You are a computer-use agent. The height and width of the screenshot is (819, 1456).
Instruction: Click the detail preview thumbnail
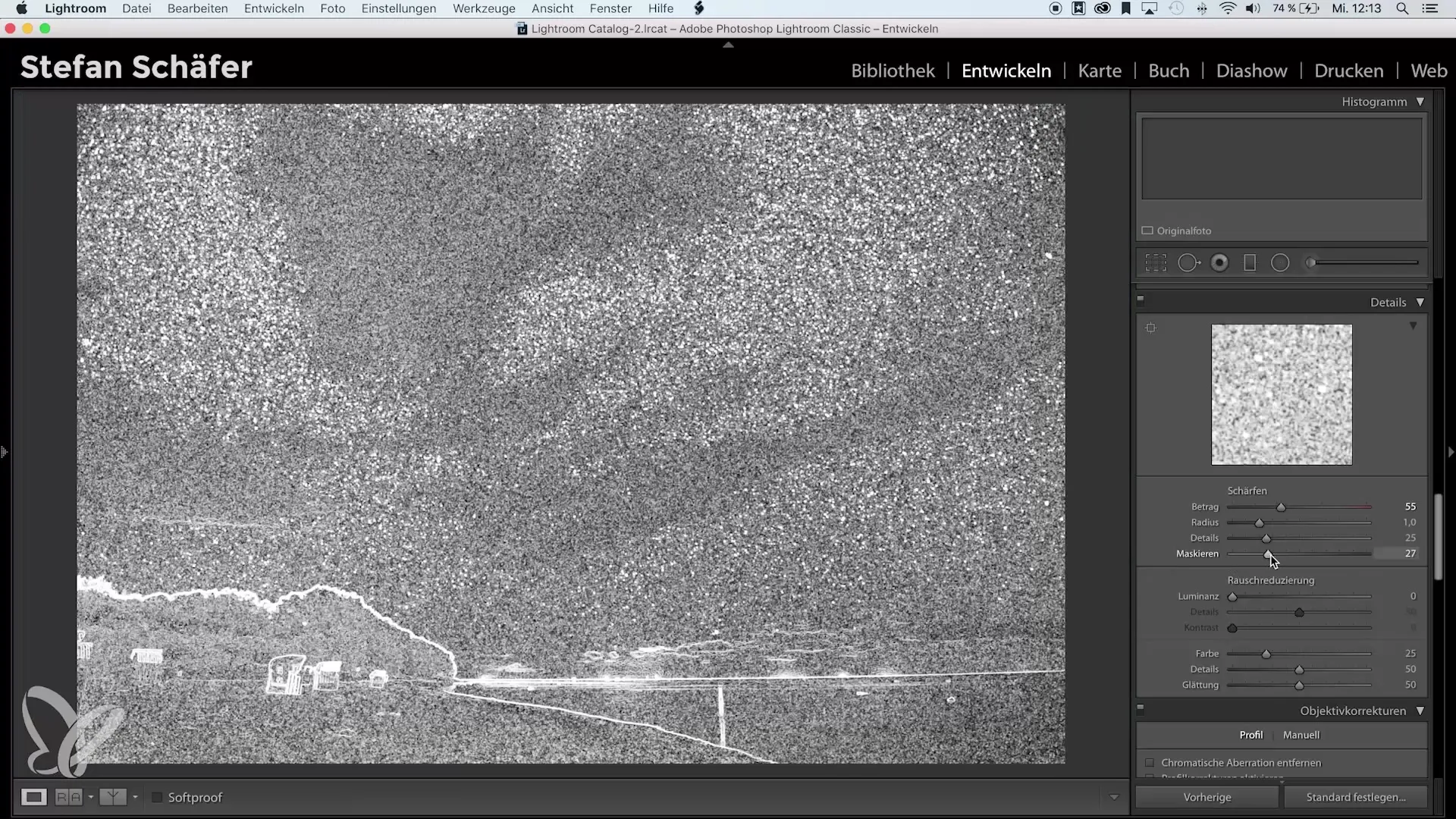click(x=1282, y=394)
